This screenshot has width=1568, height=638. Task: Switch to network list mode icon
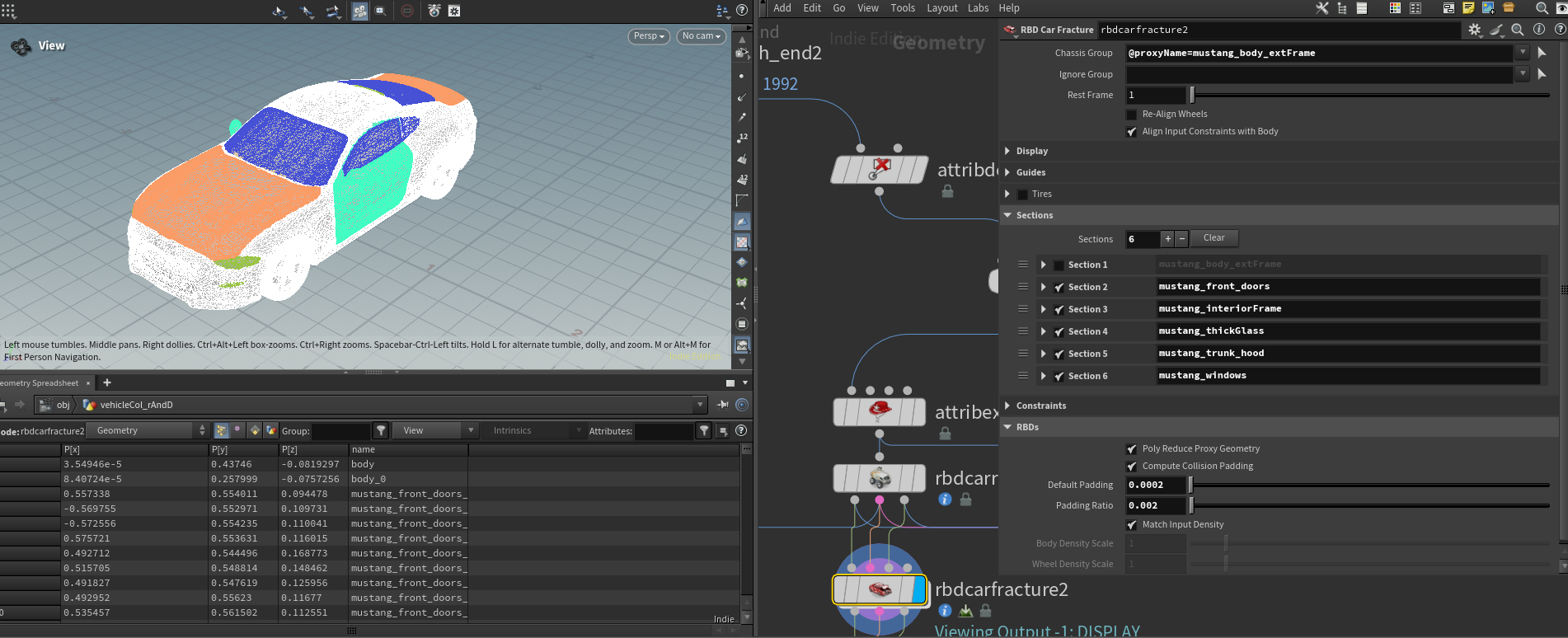(x=1362, y=8)
